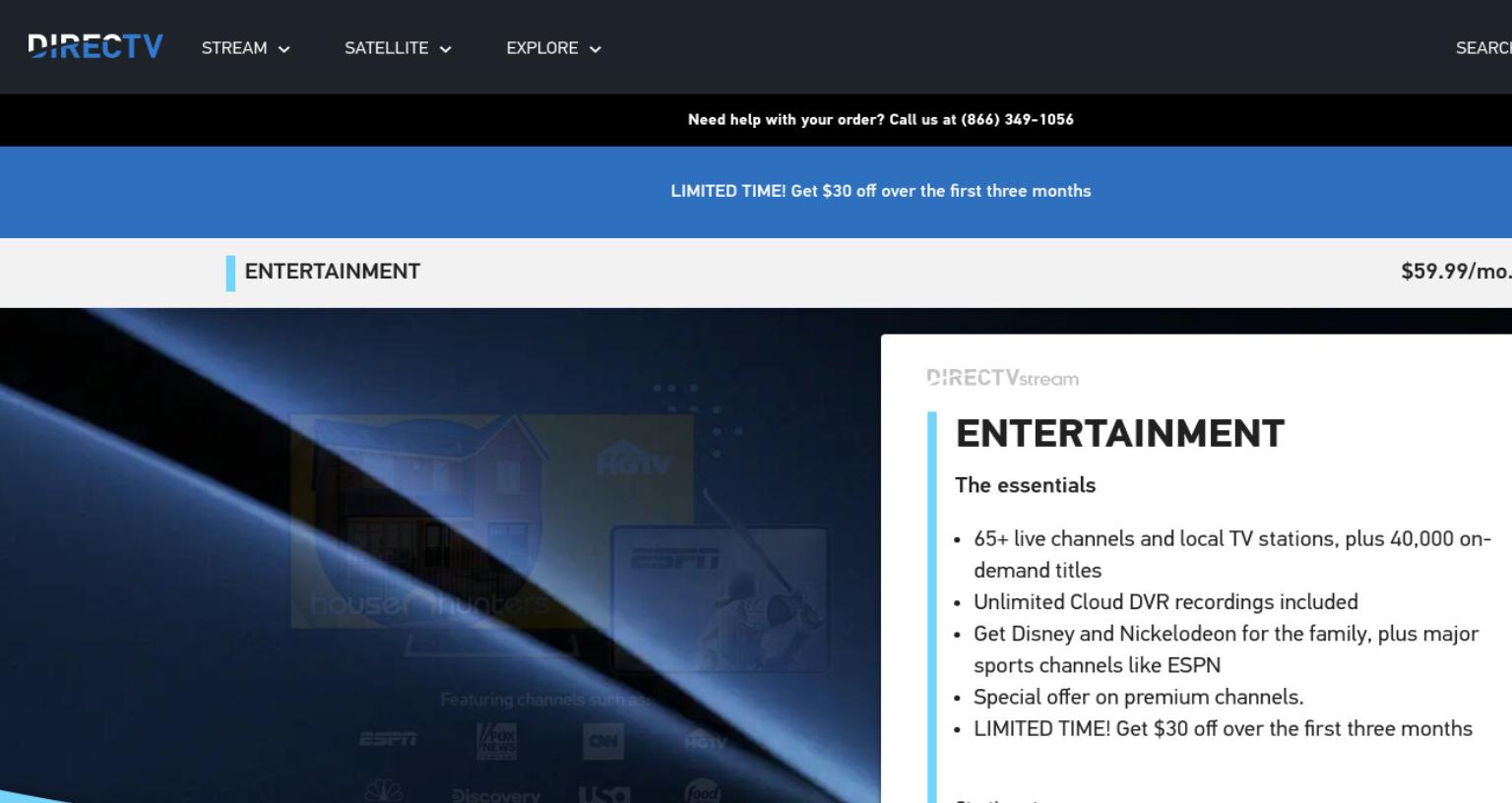Click the order help phone number banner

880,120
